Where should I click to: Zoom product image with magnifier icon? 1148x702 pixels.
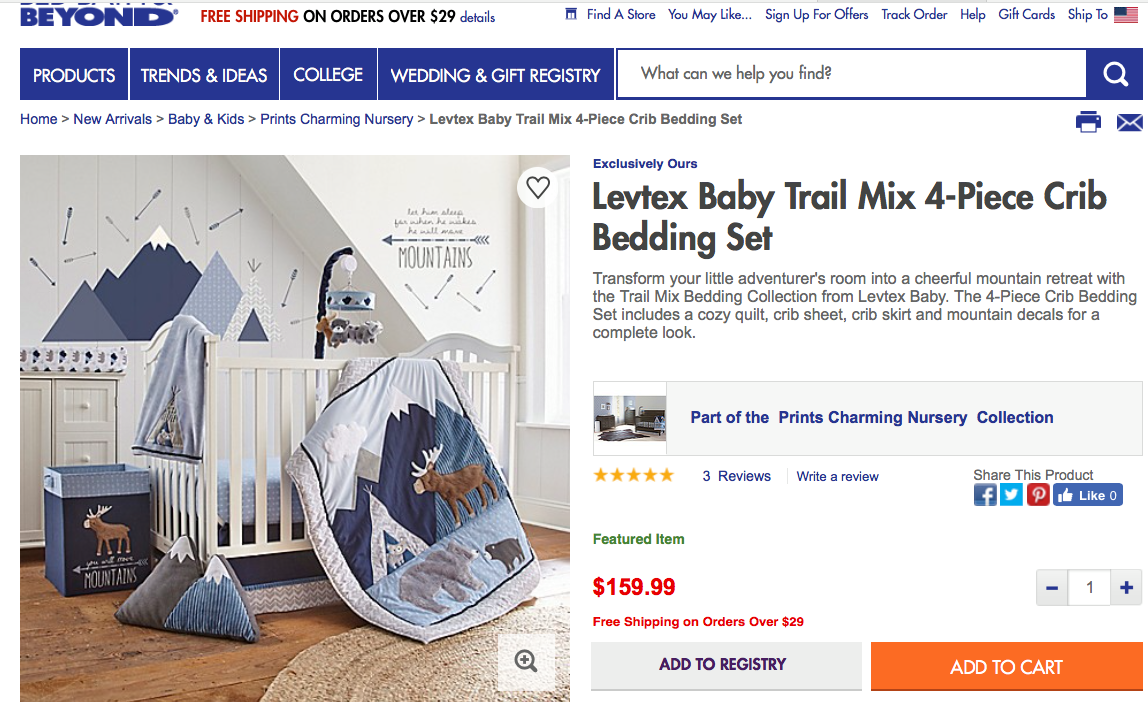[x=526, y=661]
